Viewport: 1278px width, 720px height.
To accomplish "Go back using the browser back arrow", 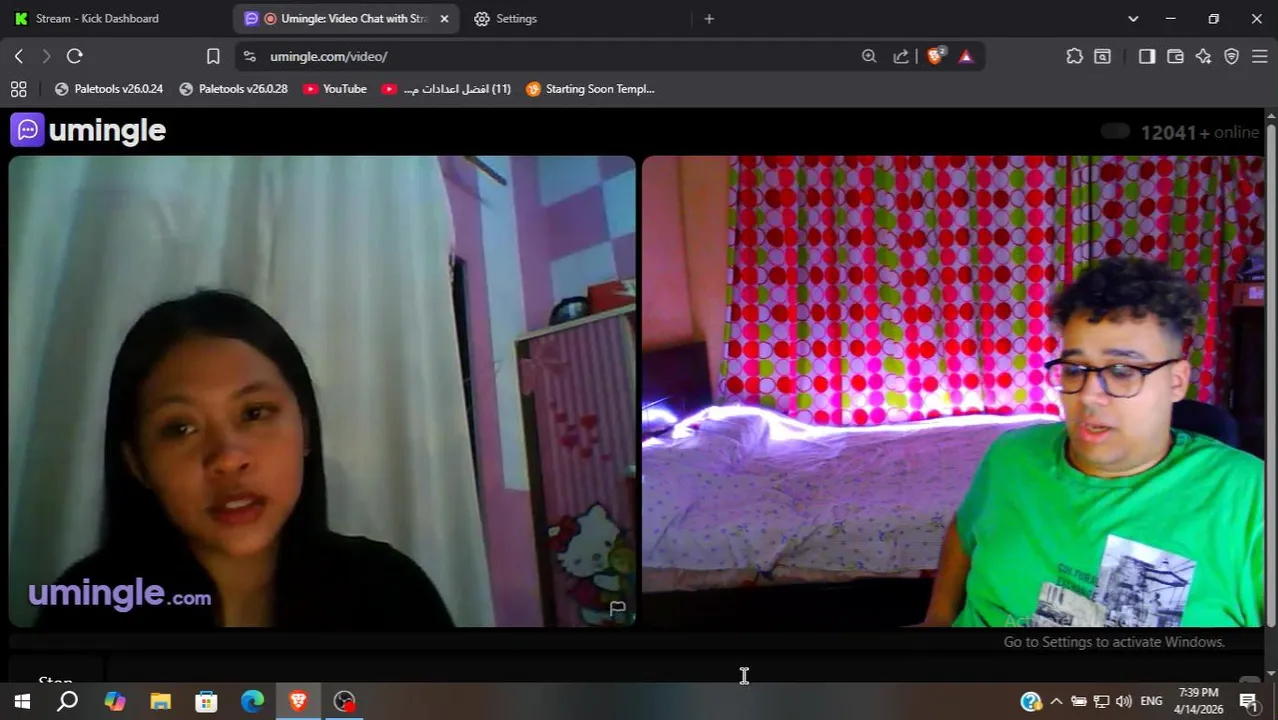I will pyautogui.click(x=18, y=57).
